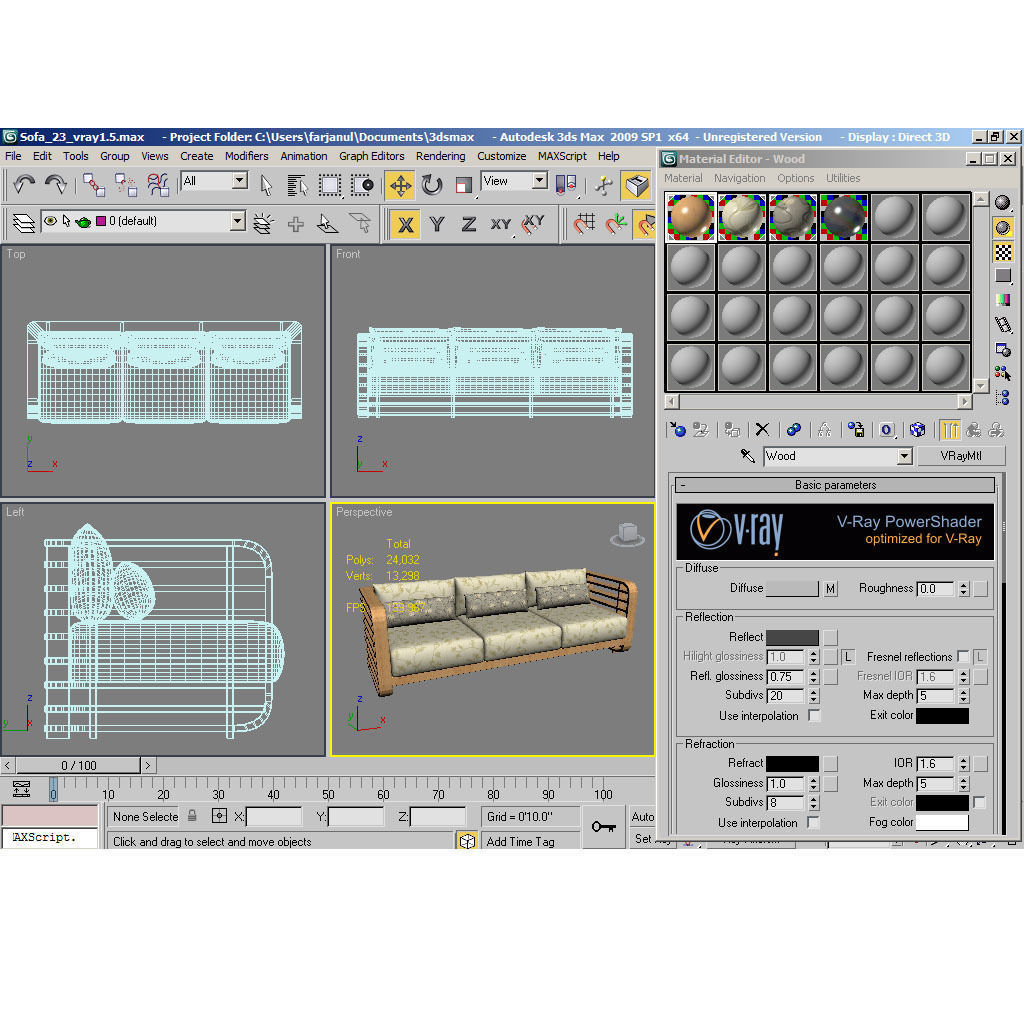
Task: Restrict movement to the Z axis
Action: tap(468, 224)
